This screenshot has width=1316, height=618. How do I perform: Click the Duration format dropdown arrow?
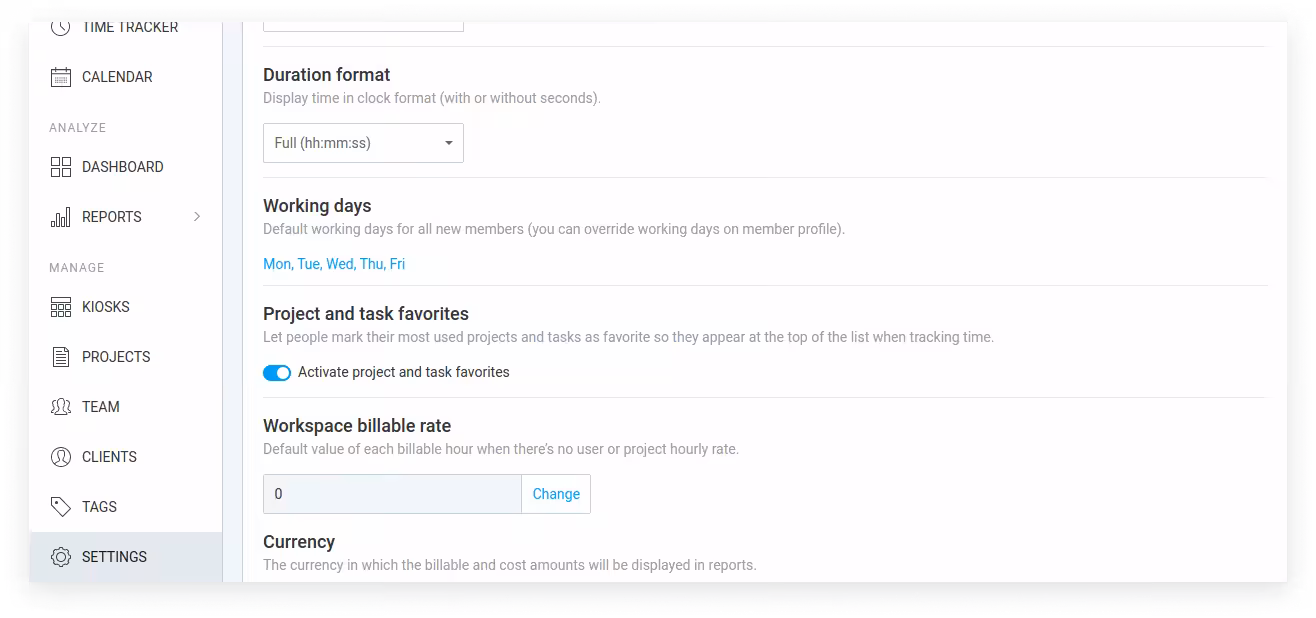449,143
